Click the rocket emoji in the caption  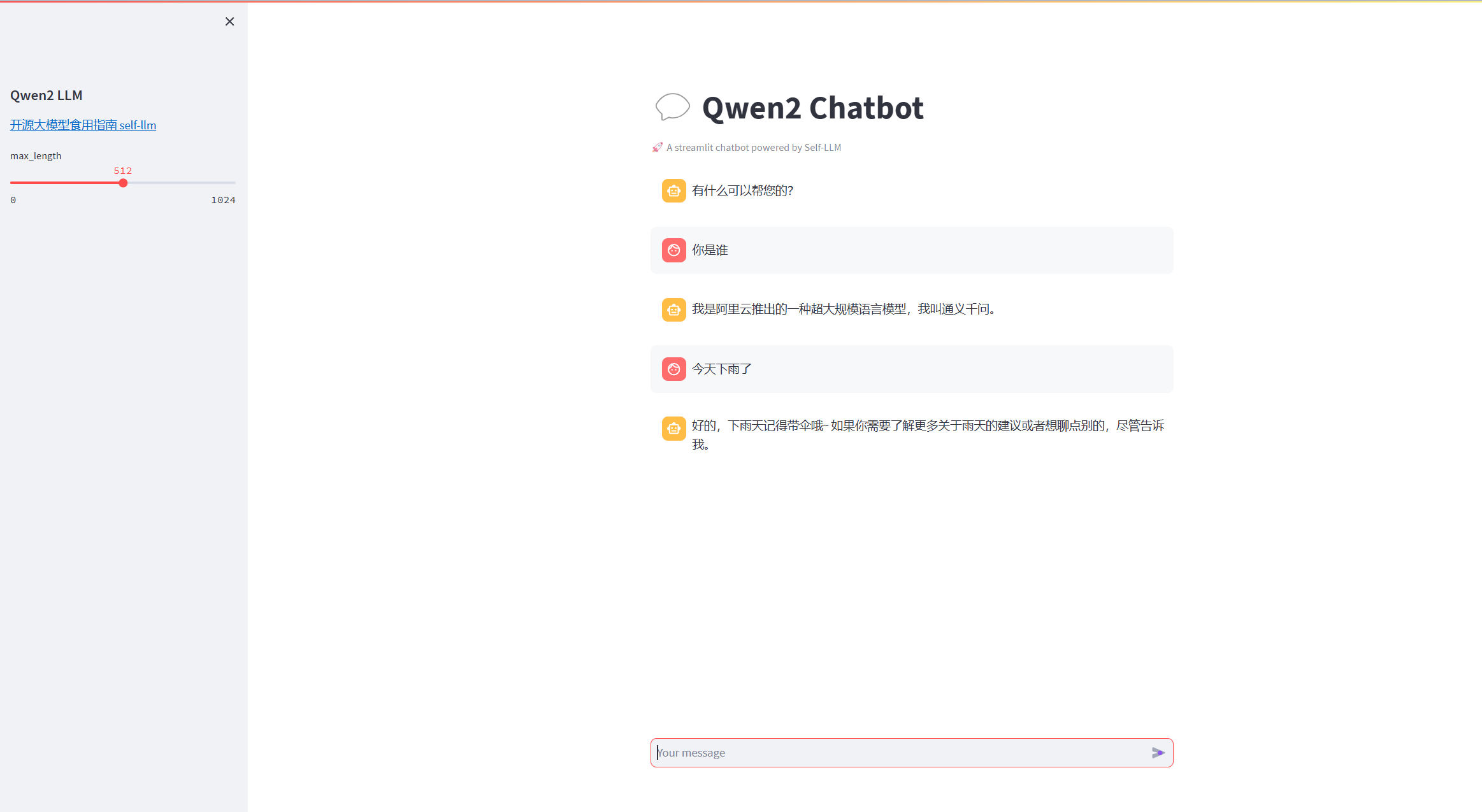(657, 148)
